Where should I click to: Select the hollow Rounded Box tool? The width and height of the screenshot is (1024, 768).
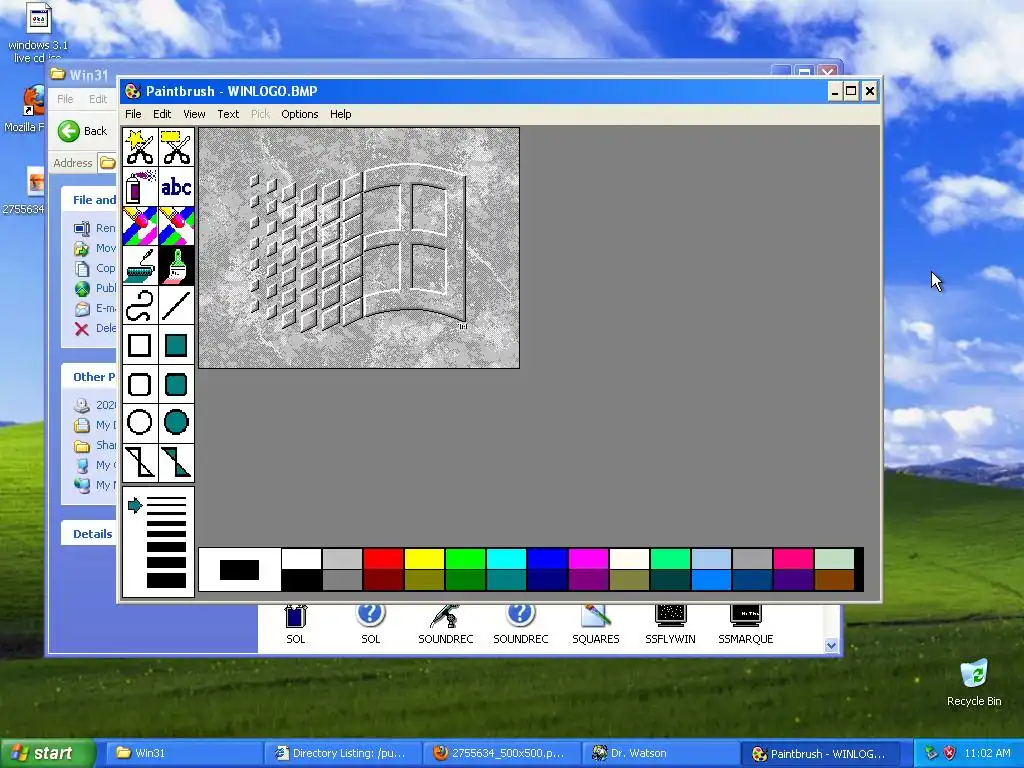(x=140, y=384)
